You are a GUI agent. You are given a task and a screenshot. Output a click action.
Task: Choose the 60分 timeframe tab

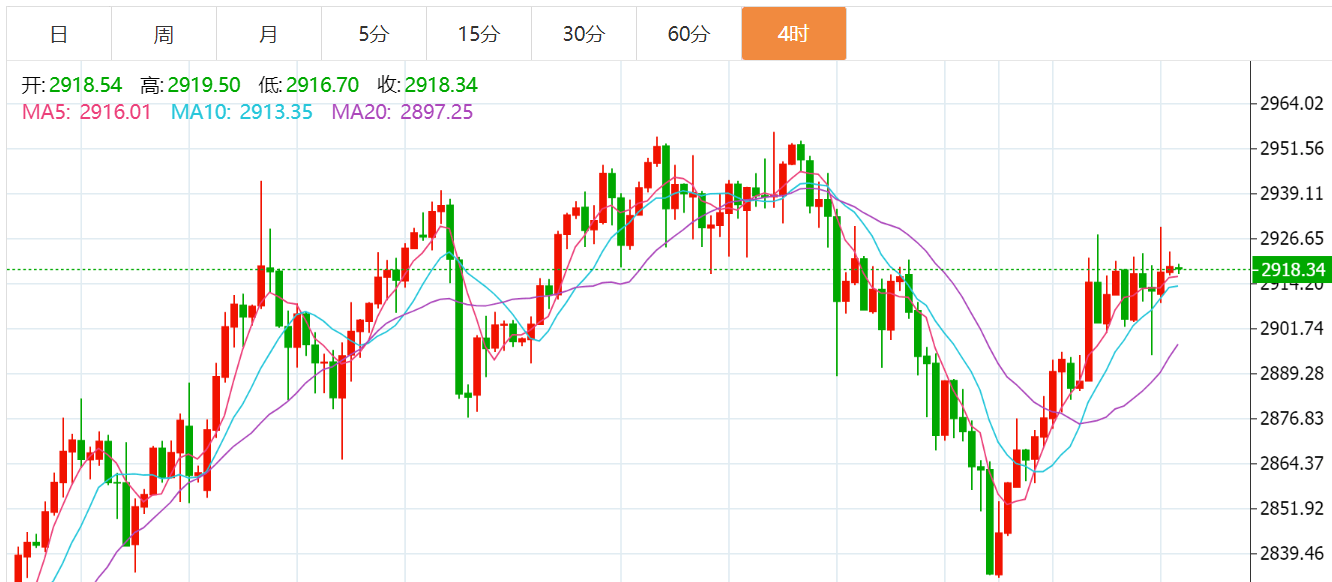(x=689, y=34)
